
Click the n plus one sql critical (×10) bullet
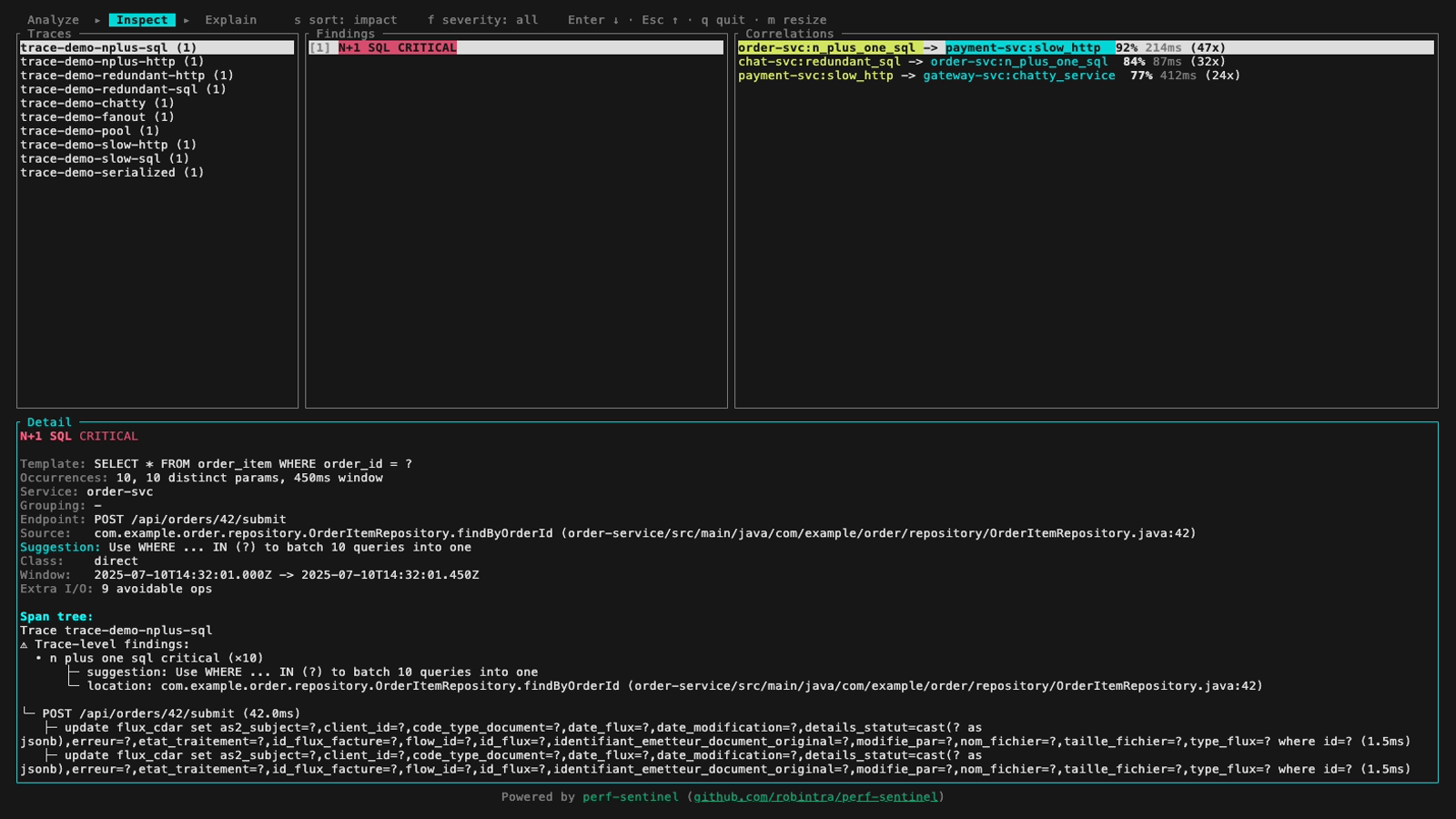coord(149,658)
